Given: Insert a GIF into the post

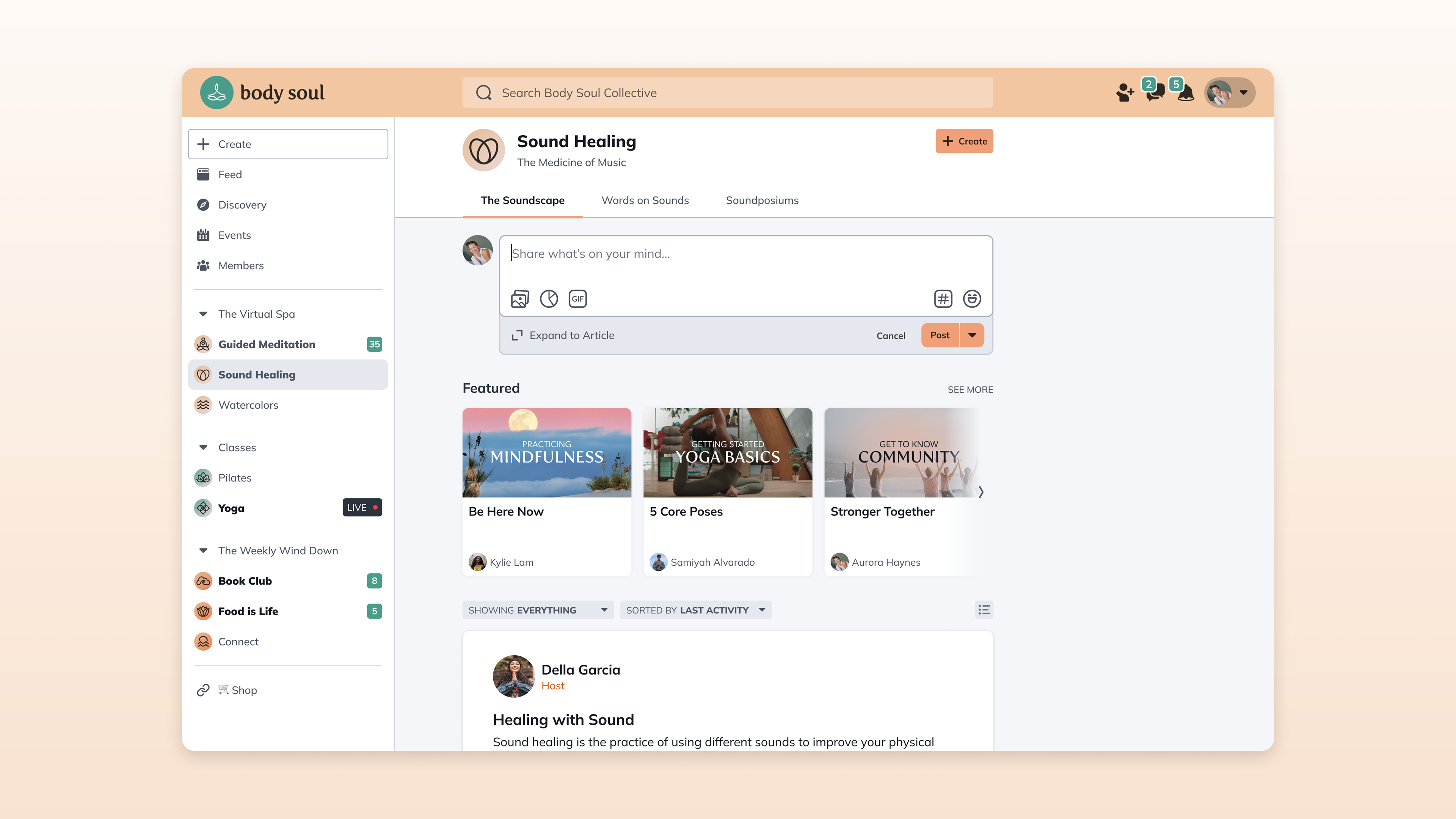Looking at the screenshot, I should point(577,298).
